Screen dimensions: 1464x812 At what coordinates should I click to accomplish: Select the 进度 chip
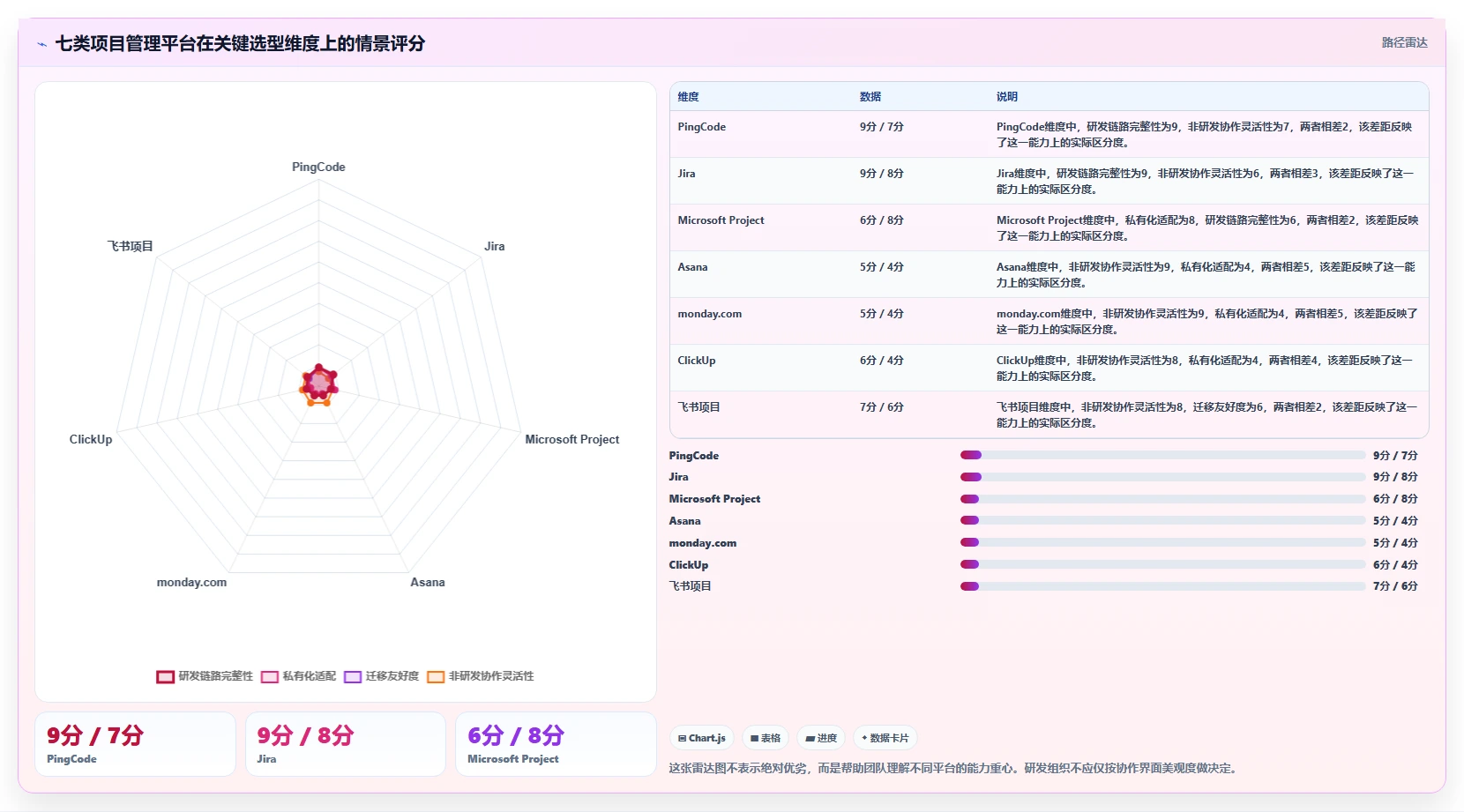821,738
